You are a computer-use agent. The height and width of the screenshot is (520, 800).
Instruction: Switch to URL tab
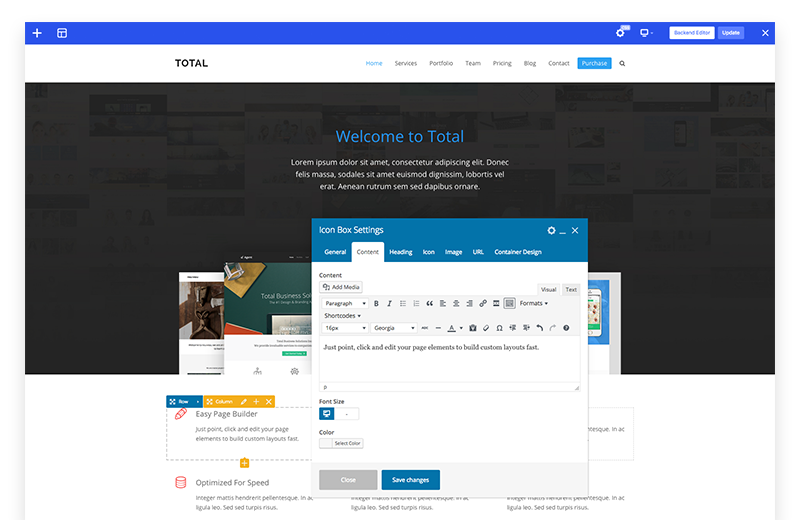click(478, 252)
